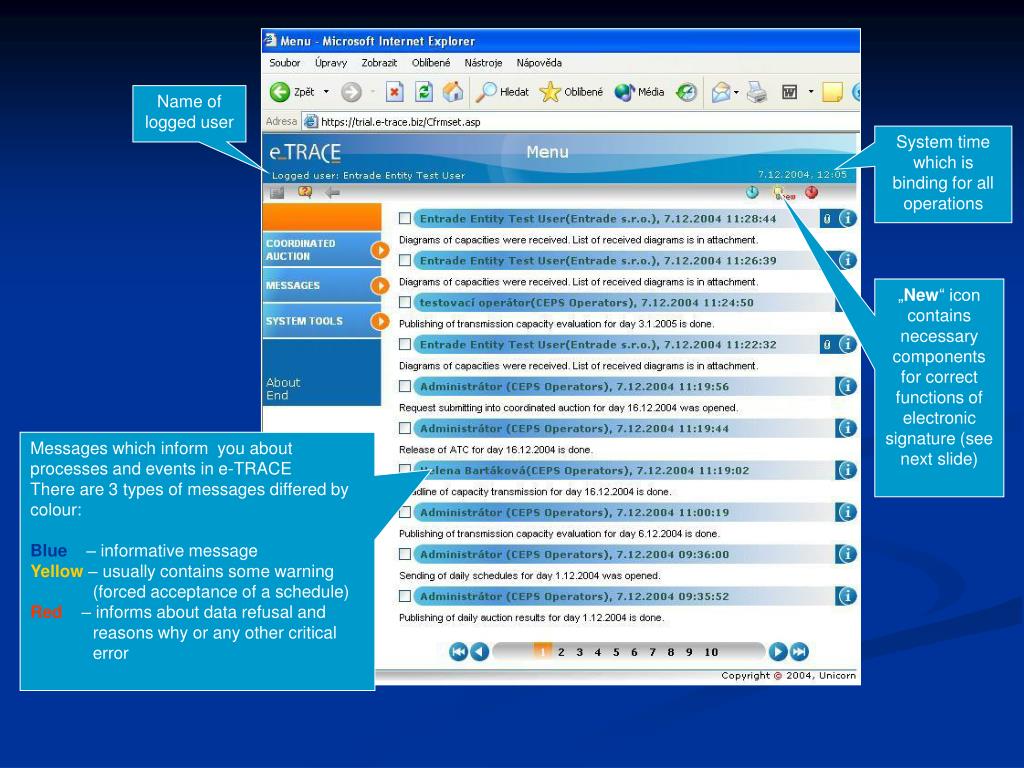Open attachment of the 11:28:44 message

pyautogui.click(x=827, y=219)
